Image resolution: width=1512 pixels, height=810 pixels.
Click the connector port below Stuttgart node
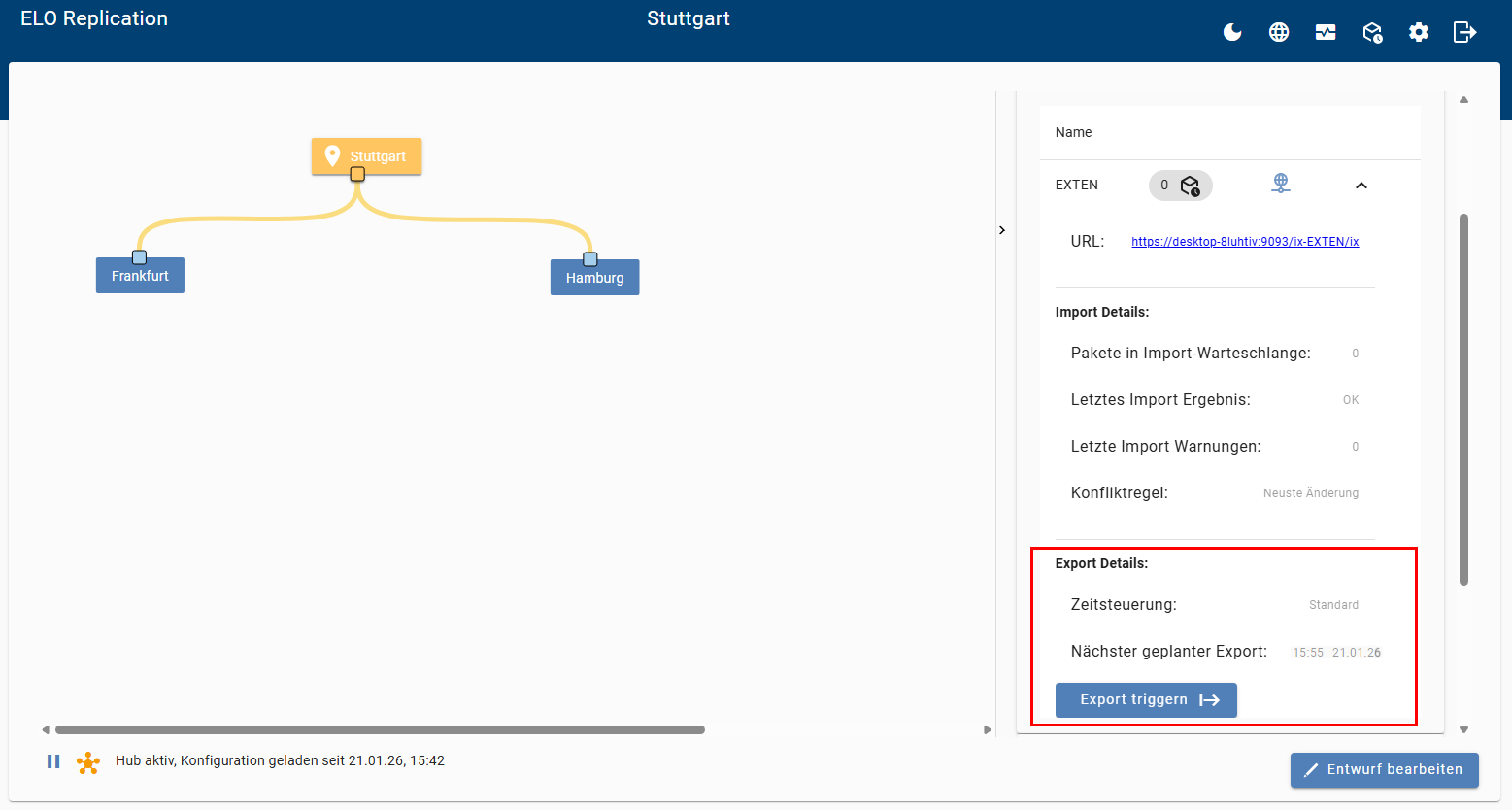tap(357, 174)
